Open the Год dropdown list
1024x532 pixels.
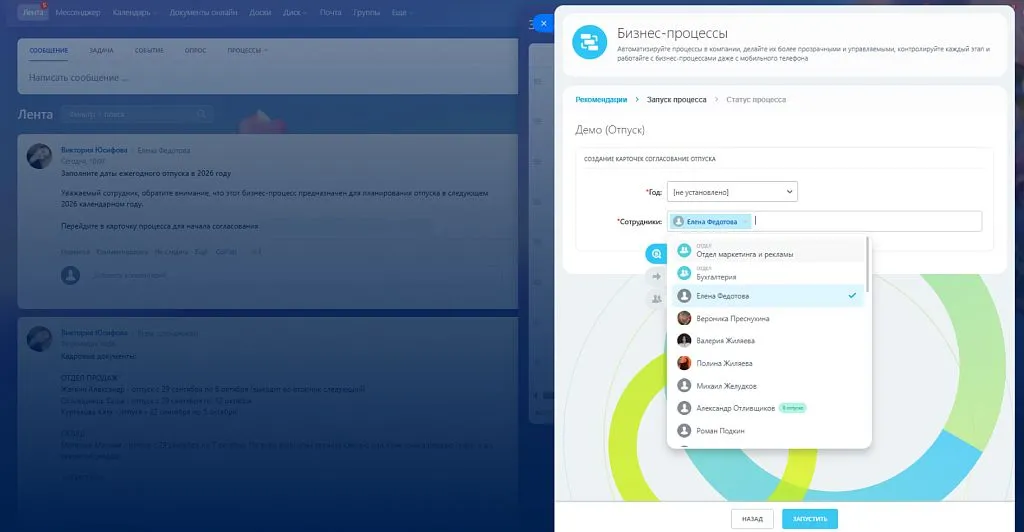click(x=732, y=192)
